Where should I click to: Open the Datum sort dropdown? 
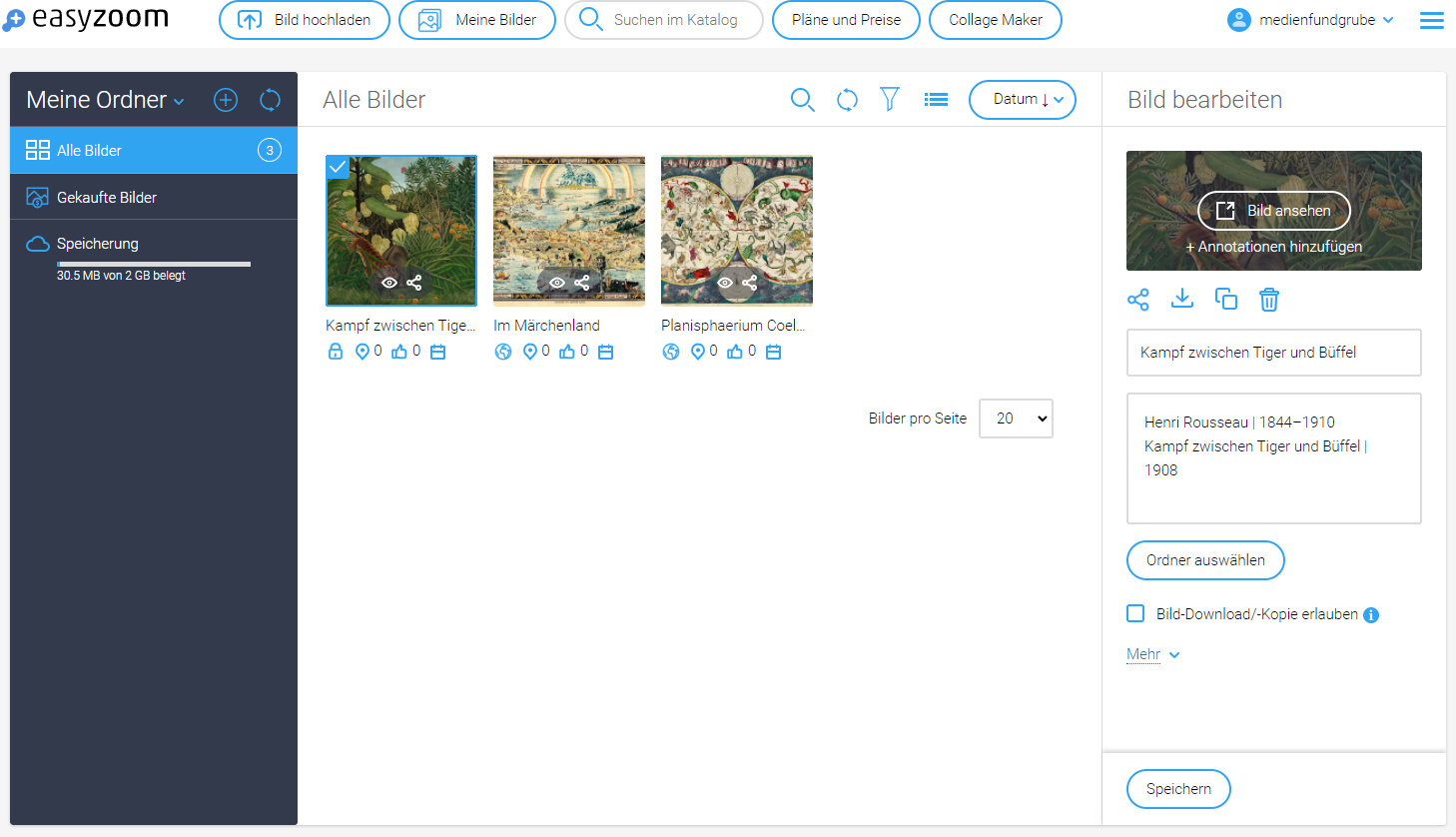pos(1023,100)
